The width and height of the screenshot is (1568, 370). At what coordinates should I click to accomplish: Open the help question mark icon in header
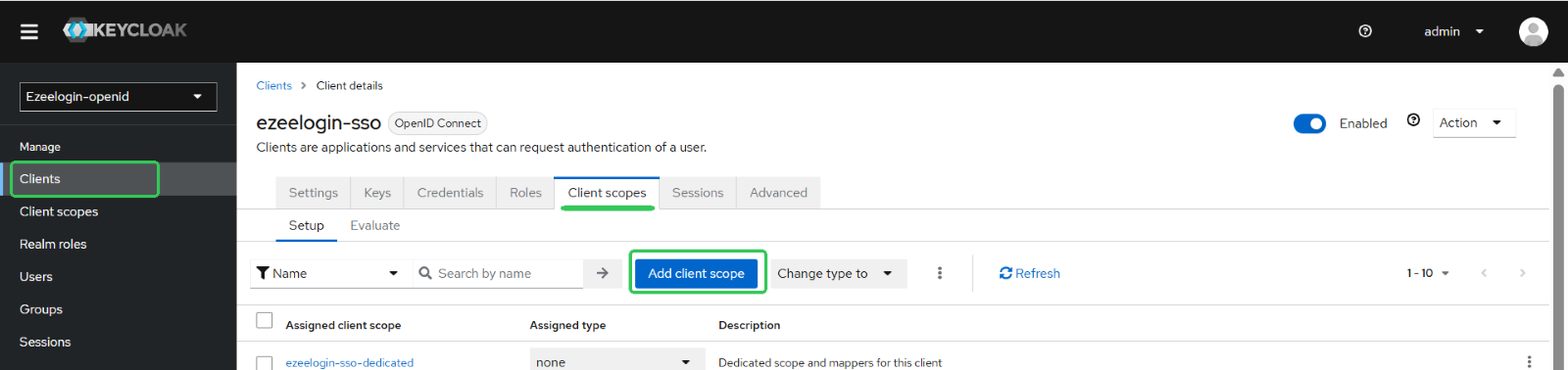click(1365, 31)
